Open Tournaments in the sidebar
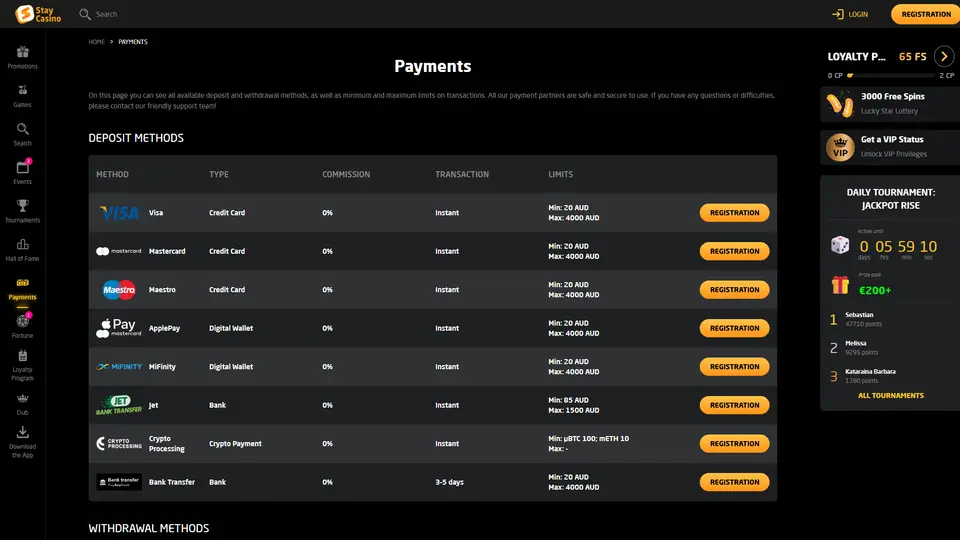The height and width of the screenshot is (540, 960). (x=23, y=211)
